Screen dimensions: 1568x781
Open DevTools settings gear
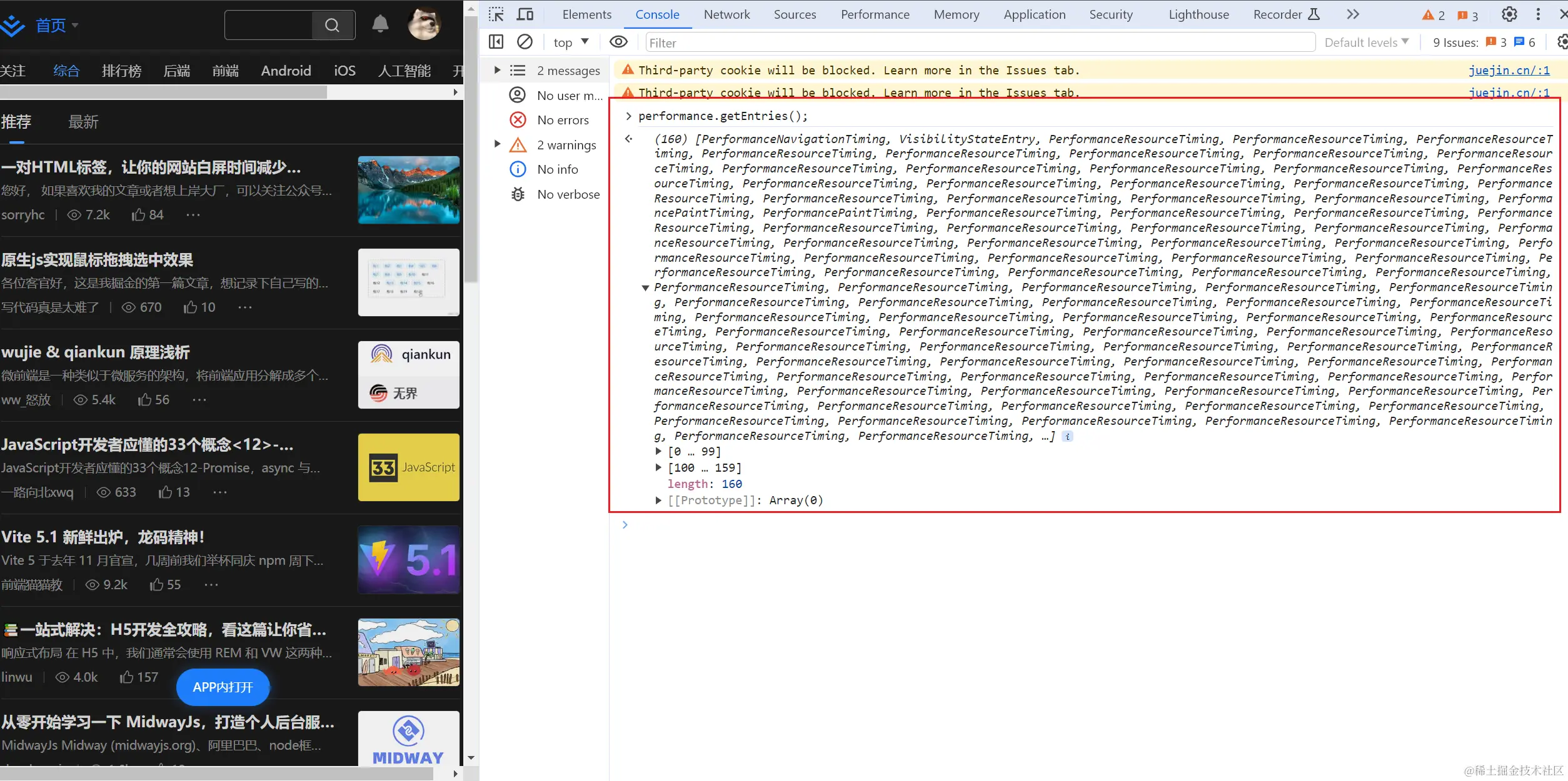coord(1509,14)
